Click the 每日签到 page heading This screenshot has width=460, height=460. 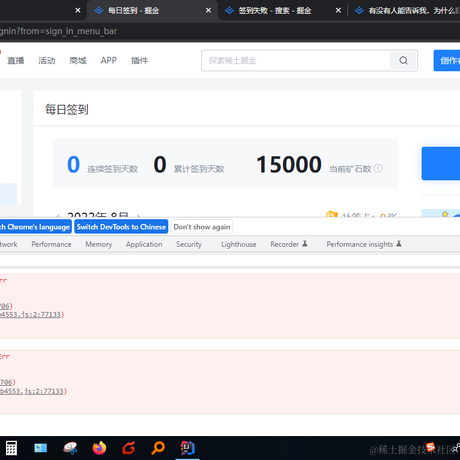(x=67, y=109)
